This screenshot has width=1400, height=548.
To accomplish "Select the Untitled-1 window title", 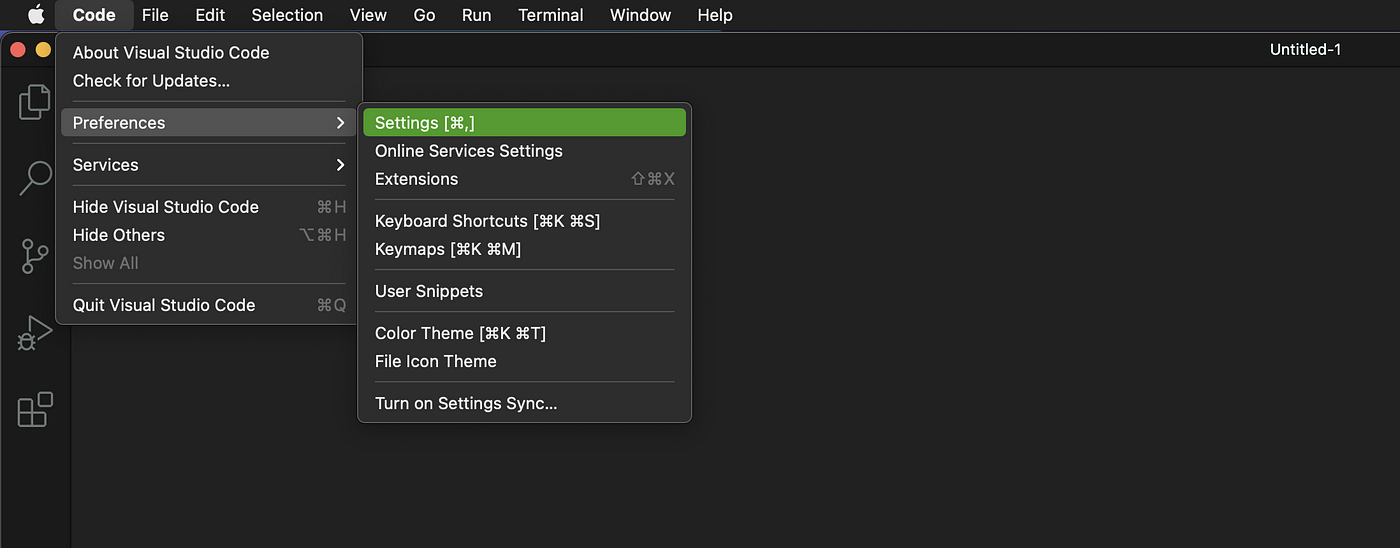I will [1305, 49].
